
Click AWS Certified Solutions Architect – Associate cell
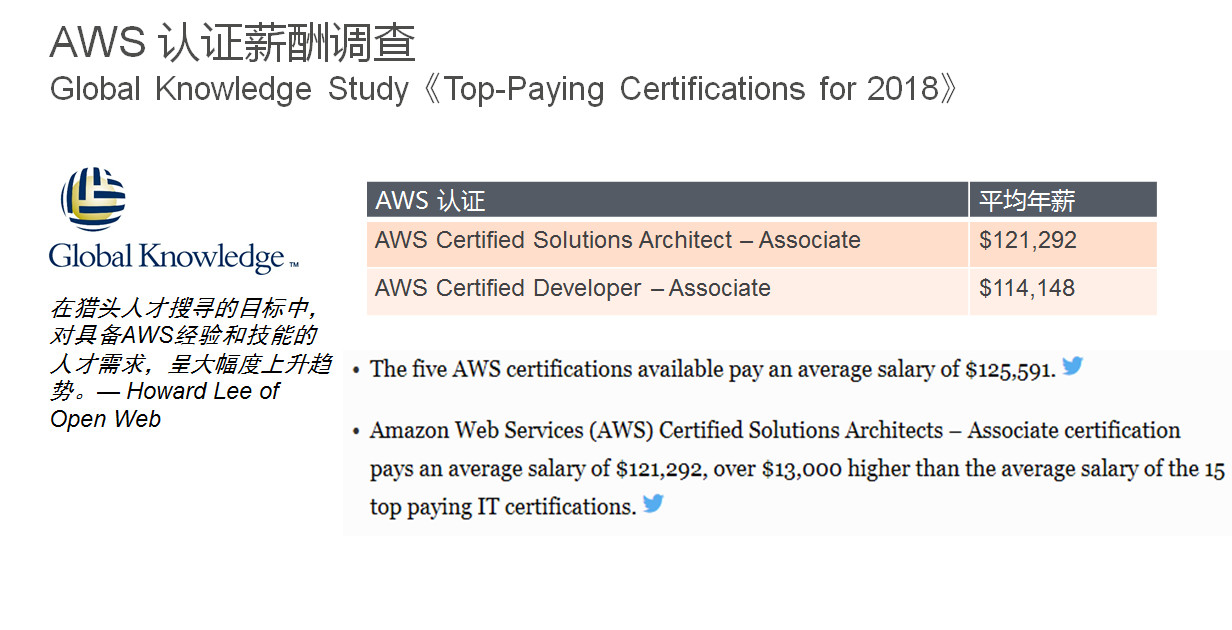(x=667, y=243)
